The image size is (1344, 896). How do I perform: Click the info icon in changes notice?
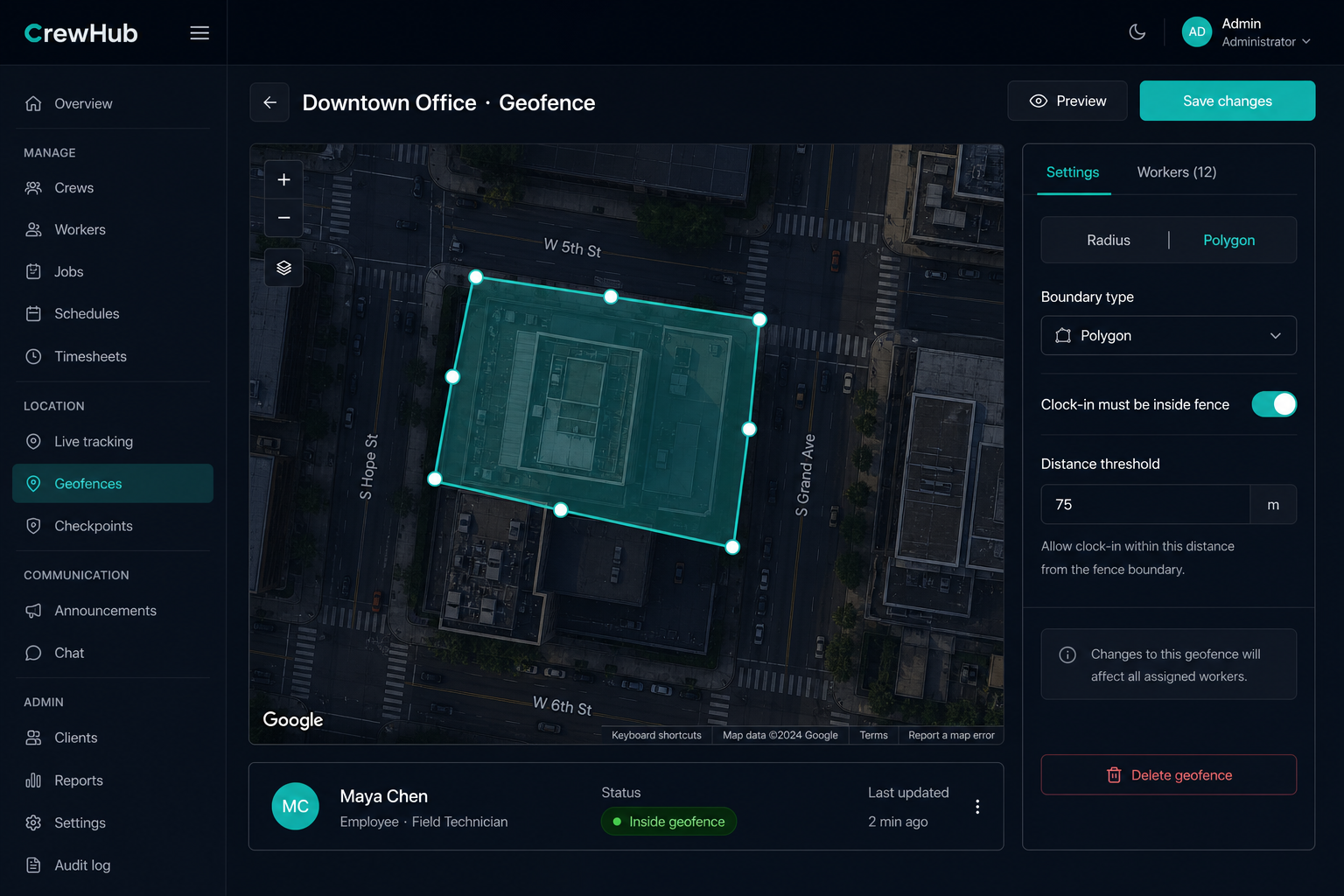point(1067,654)
